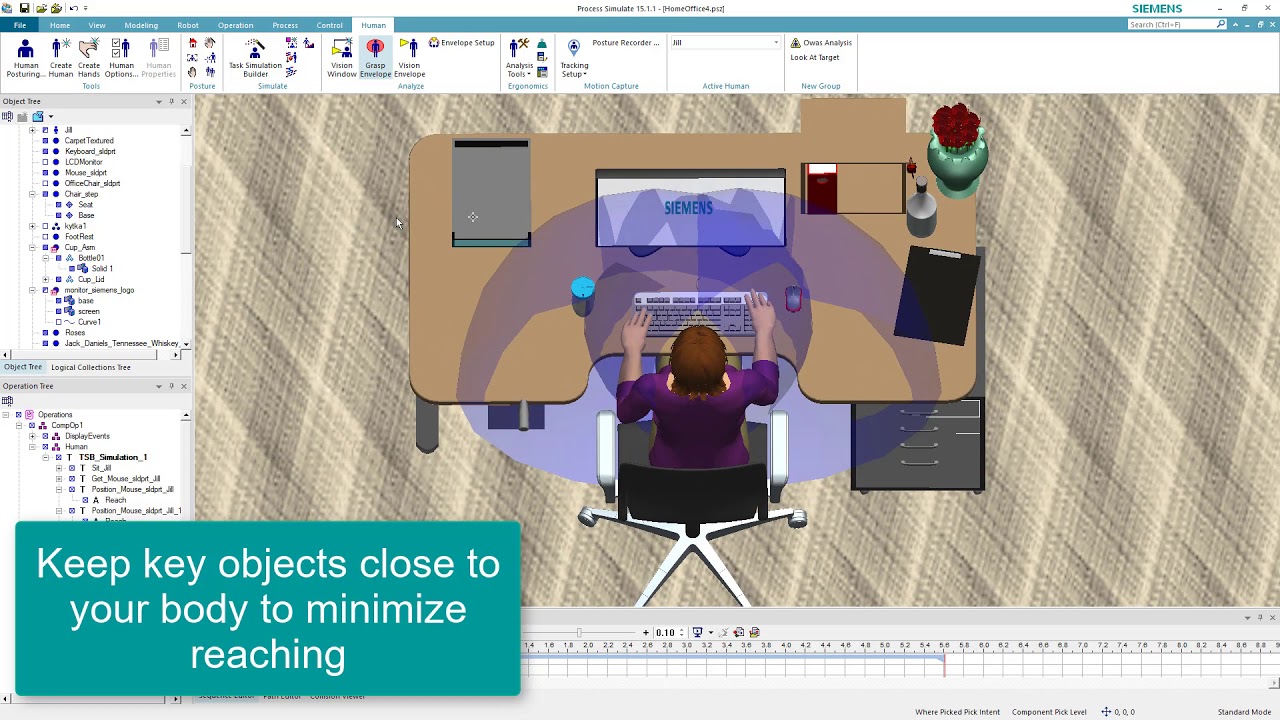Click the zoom-in plus icon in the Sequence Editor
This screenshot has width=1280, height=720.
coord(646,632)
